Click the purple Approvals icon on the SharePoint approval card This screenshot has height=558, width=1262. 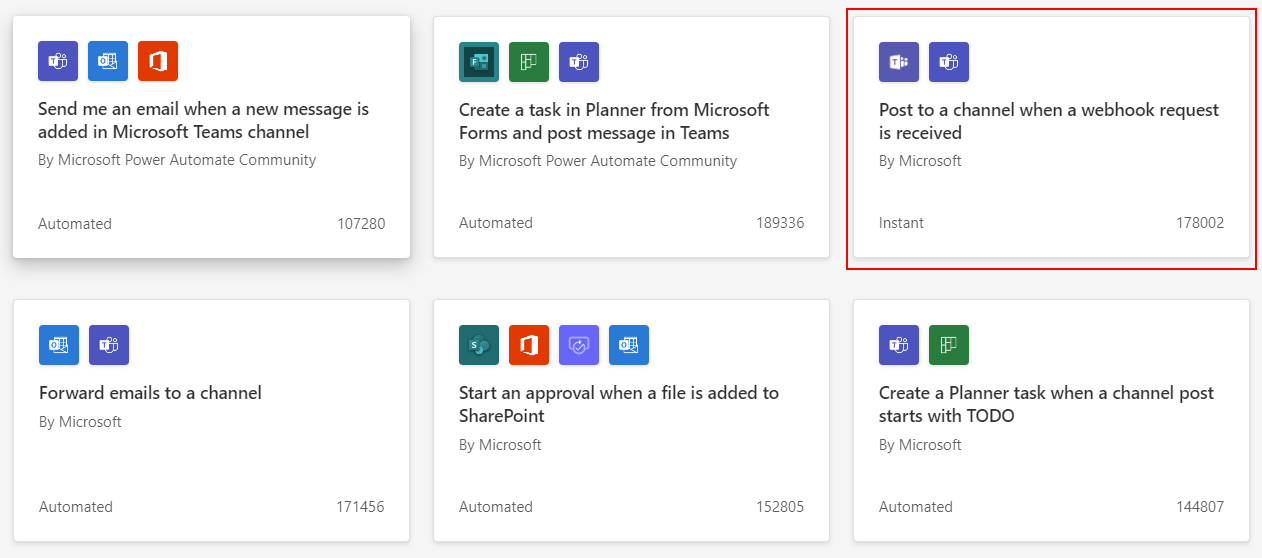coord(579,345)
